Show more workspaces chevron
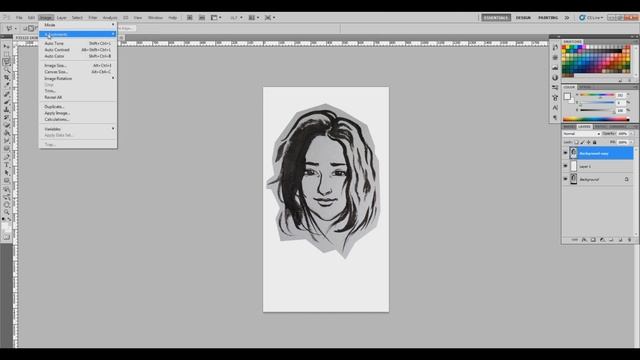This screenshot has width=640, height=360. click(x=567, y=18)
